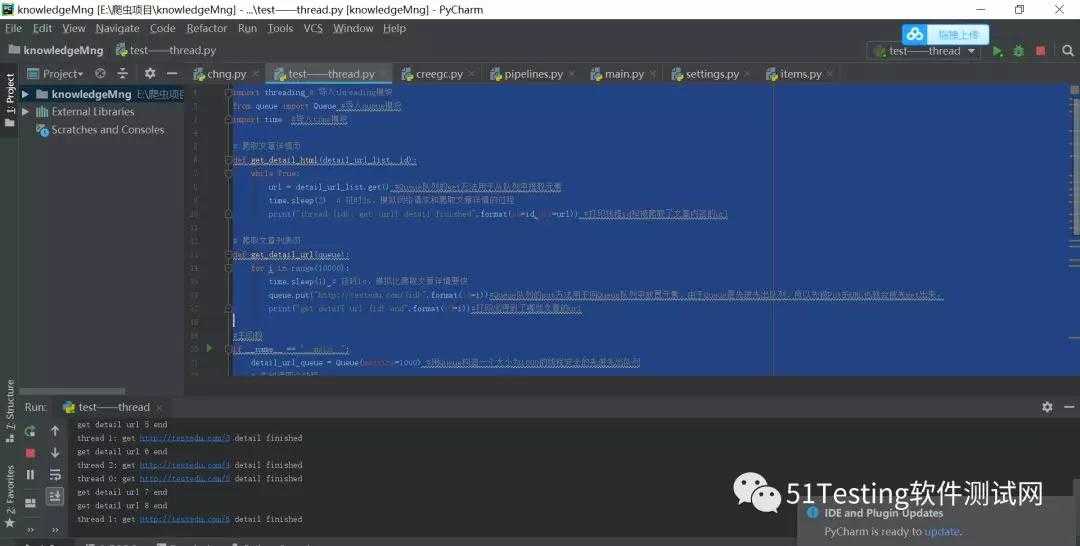Image resolution: width=1080 pixels, height=546 pixels.
Task: Open the VCS menu
Action: point(313,28)
